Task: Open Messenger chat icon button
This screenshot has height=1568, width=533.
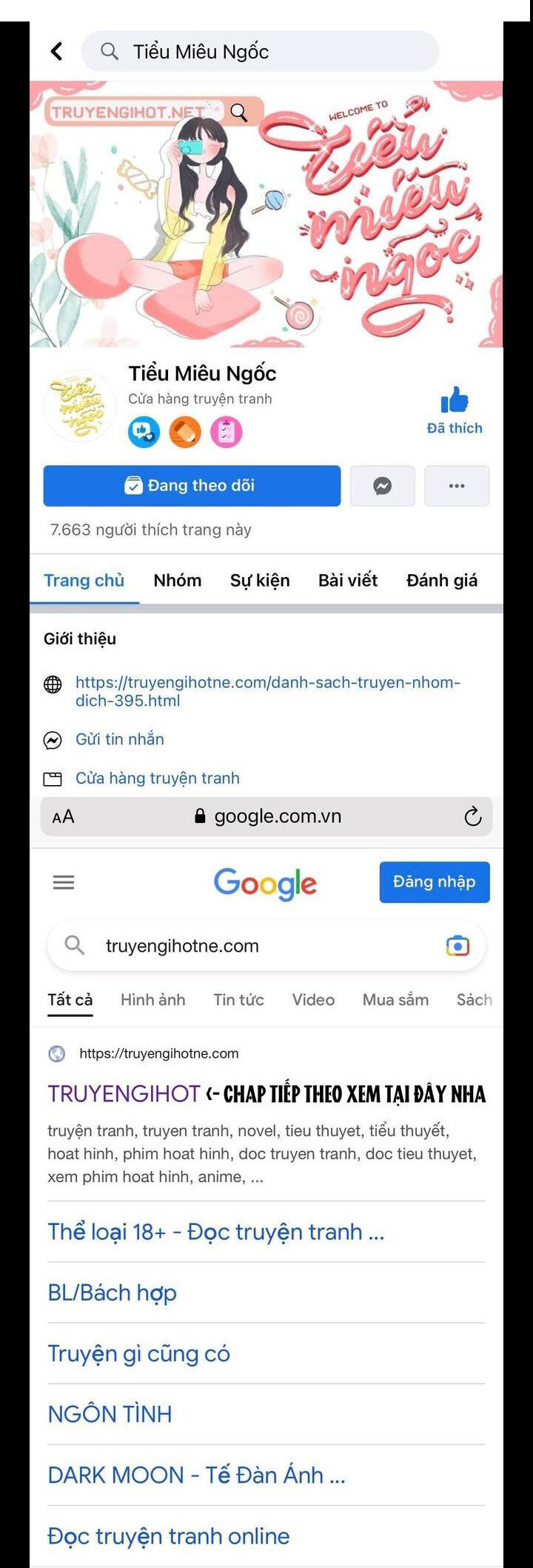Action: click(x=382, y=486)
